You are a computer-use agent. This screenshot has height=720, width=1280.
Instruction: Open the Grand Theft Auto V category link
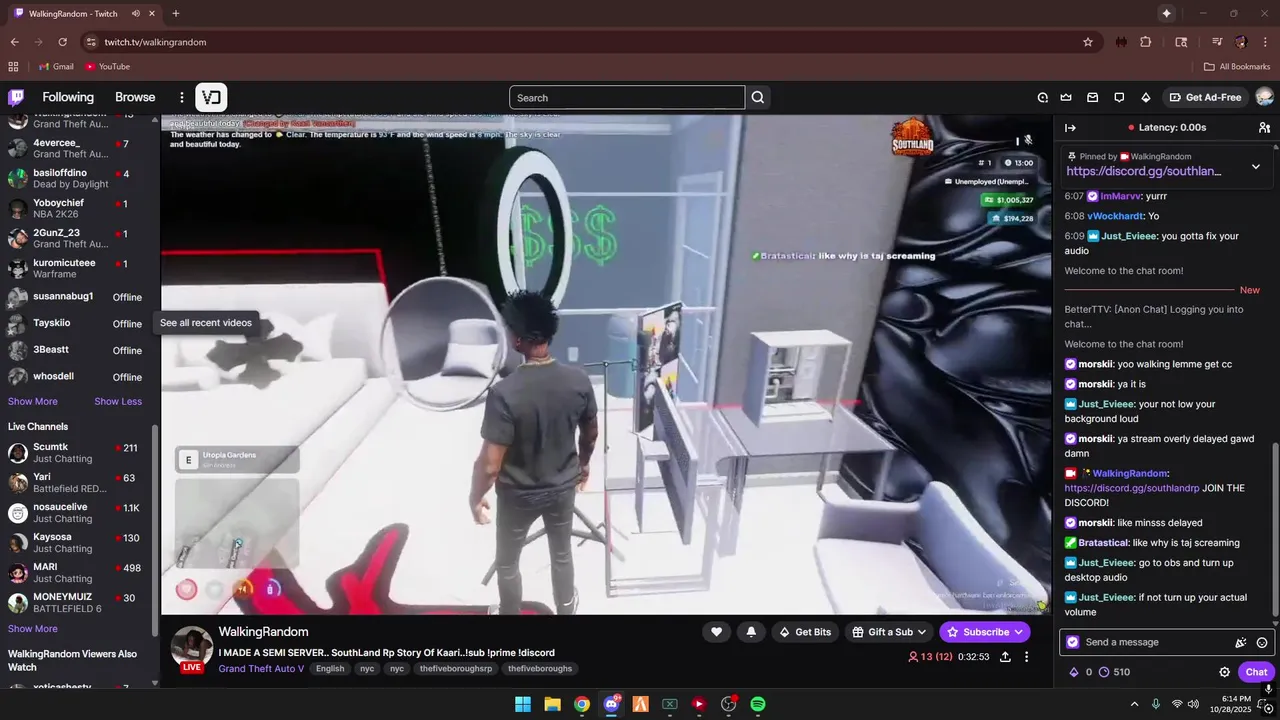[x=261, y=668]
